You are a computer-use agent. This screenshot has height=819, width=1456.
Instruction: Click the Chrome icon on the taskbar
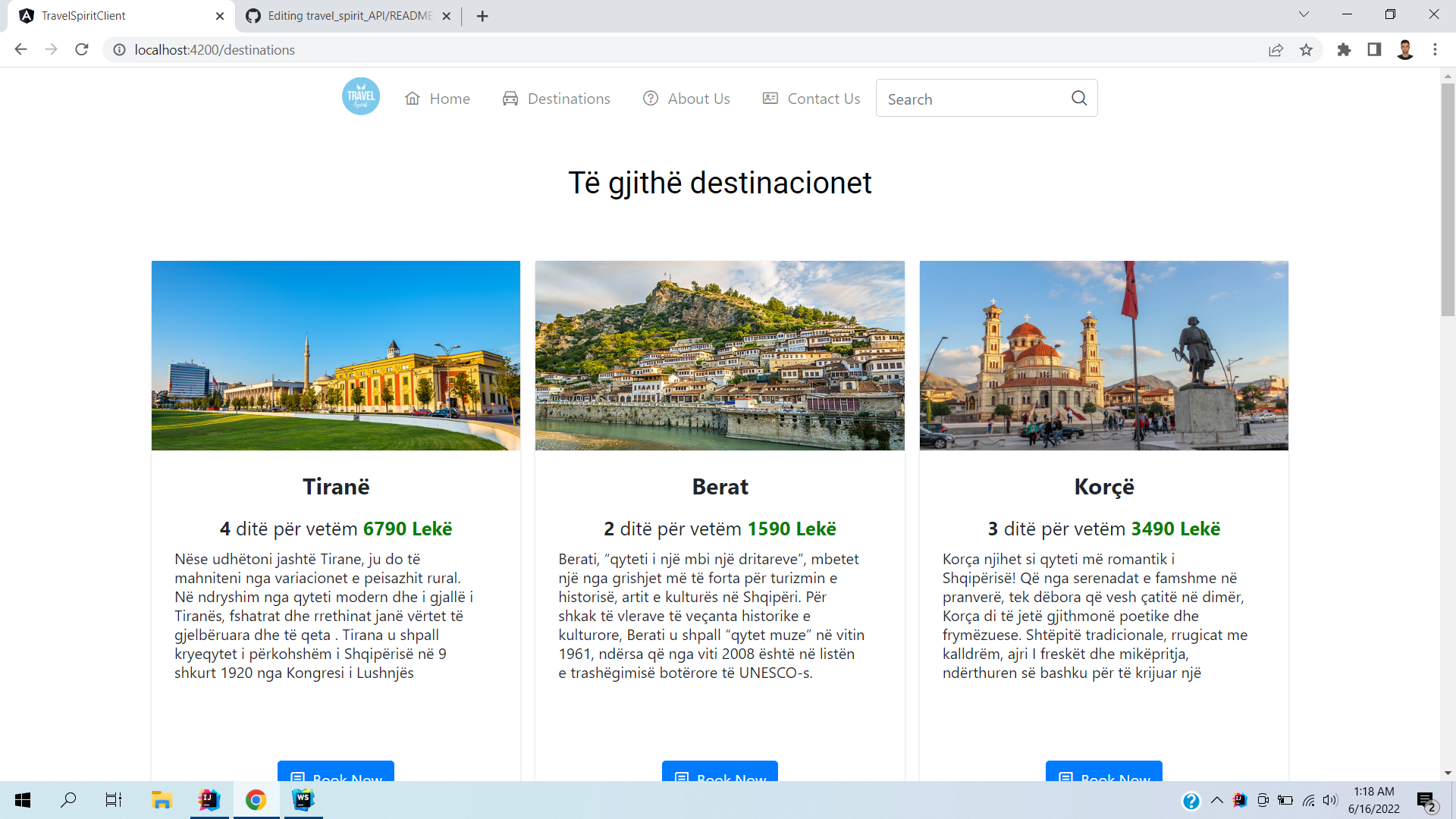click(x=256, y=800)
